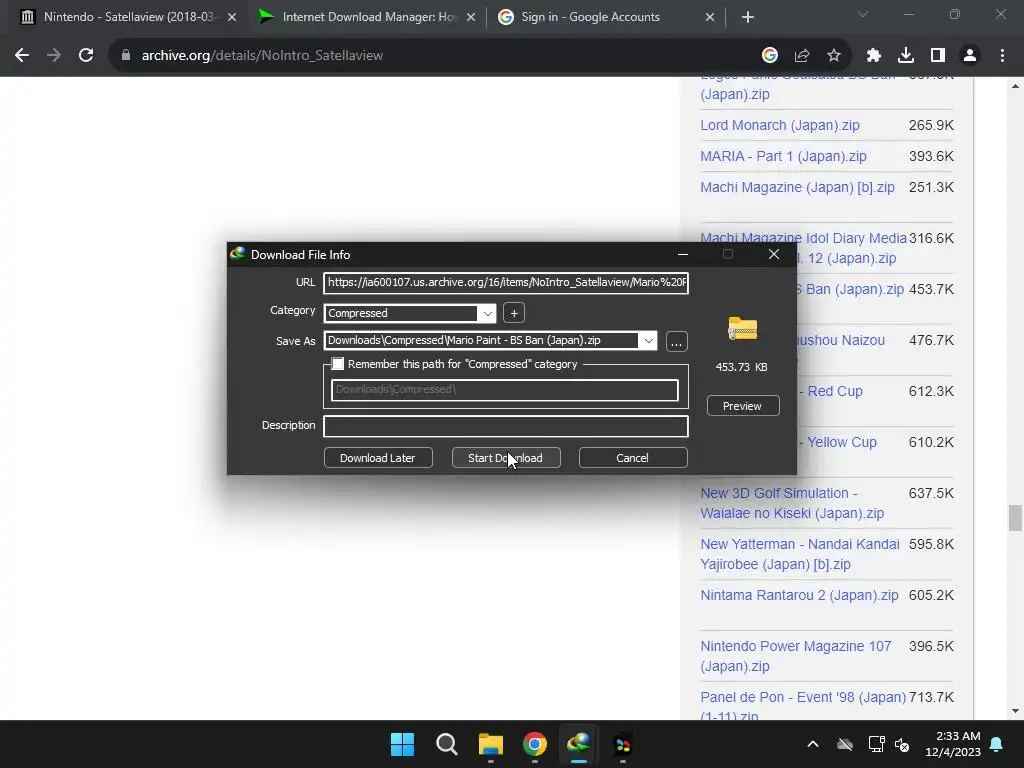Open Nintama Rantarou 2 (Japan).zip link

point(799,596)
